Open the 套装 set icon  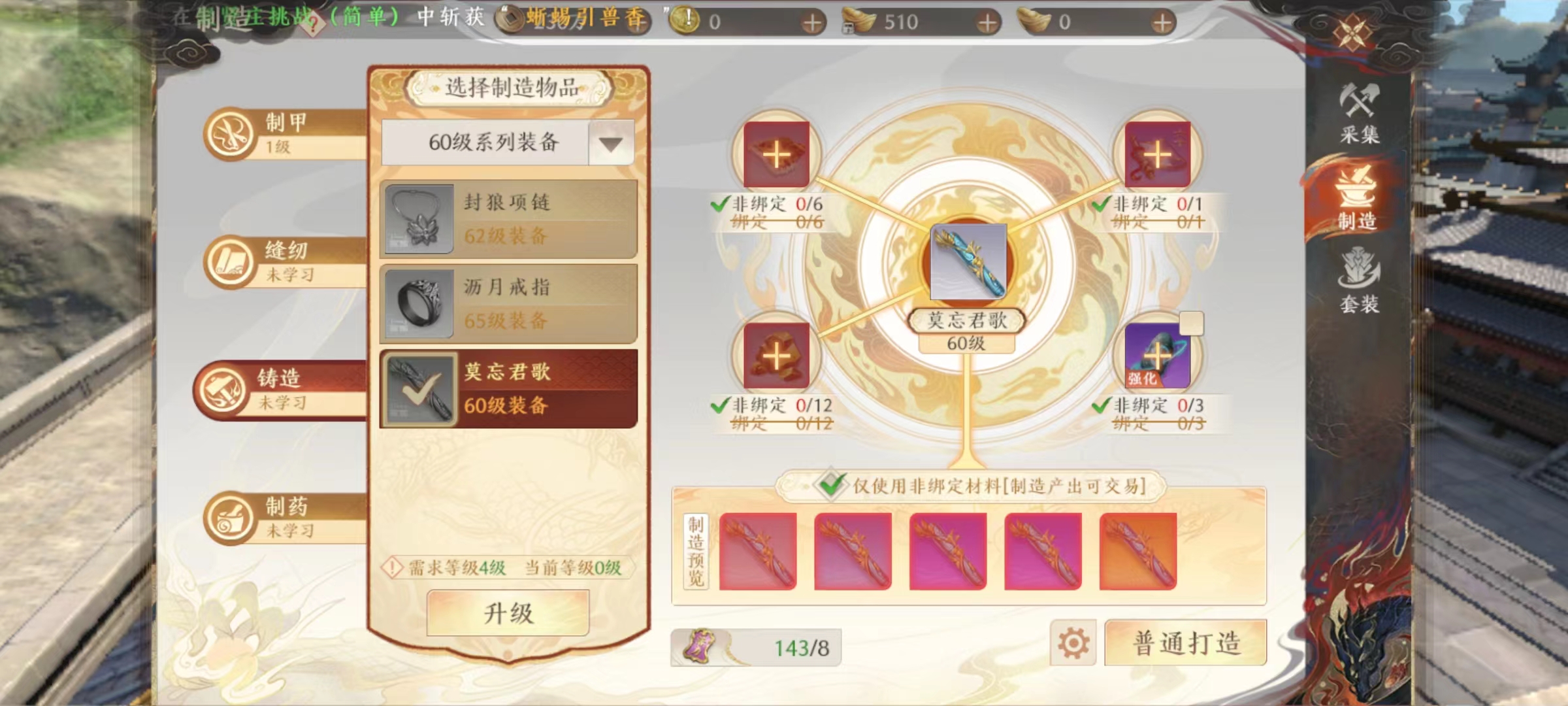(1359, 281)
